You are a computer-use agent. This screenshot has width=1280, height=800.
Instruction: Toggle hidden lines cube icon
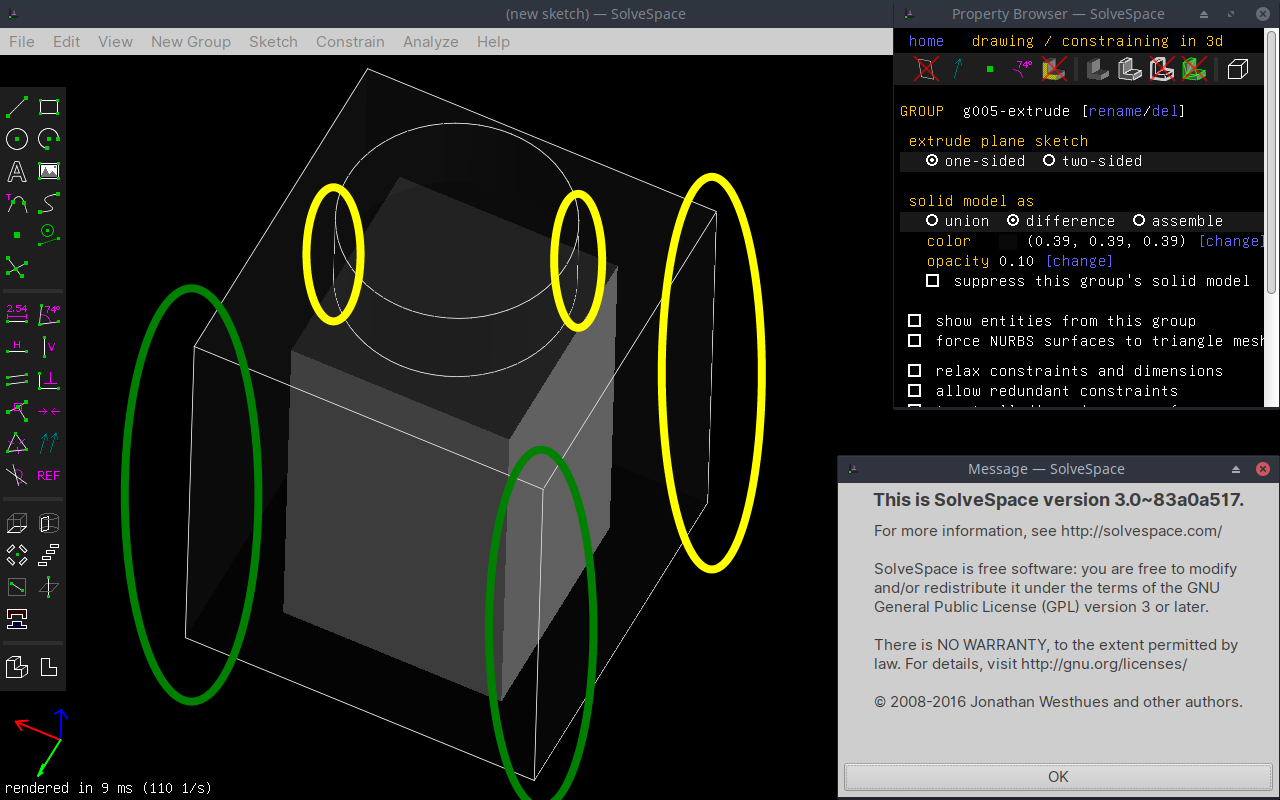(1238, 69)
